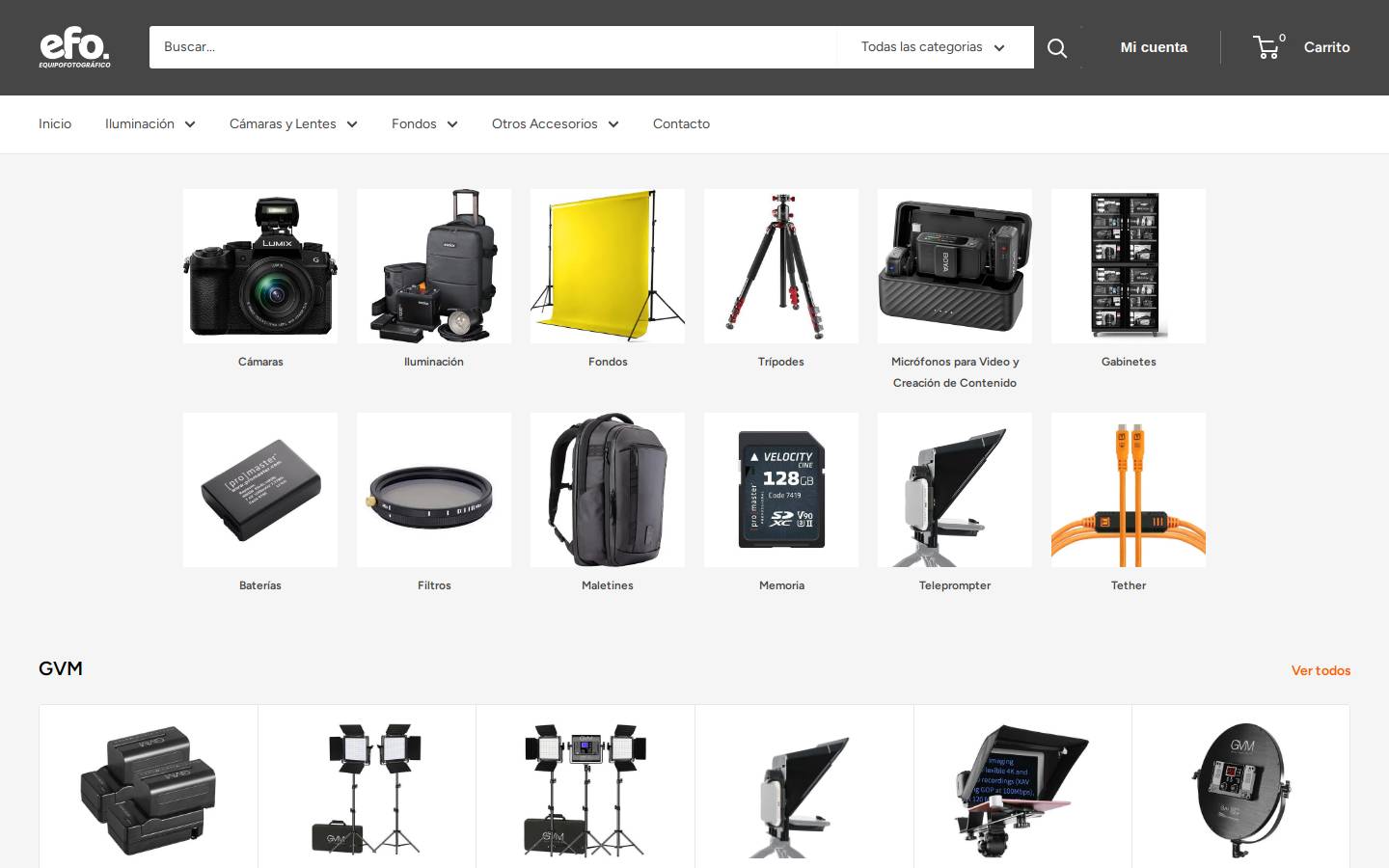Select the orange Tether cable image
1389x868 pixels.
coord(1129,490)
